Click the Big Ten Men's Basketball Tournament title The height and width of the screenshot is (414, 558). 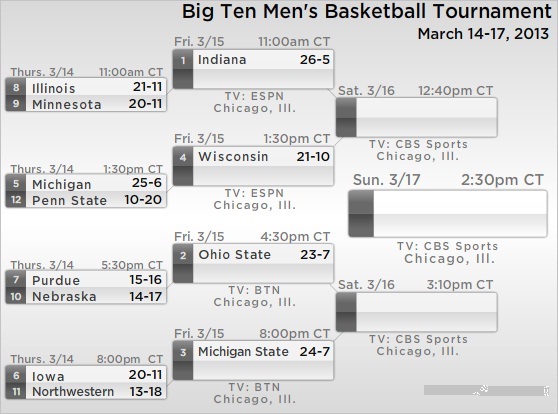click(367, 11)
